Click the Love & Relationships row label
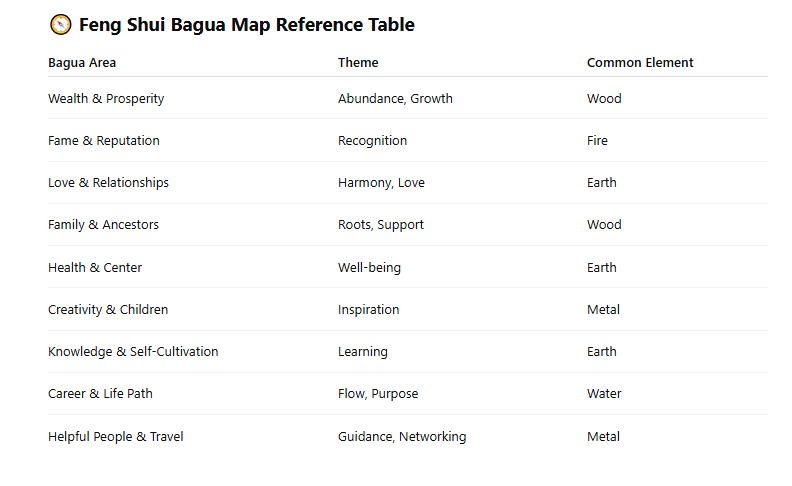 tap(108, 182)
